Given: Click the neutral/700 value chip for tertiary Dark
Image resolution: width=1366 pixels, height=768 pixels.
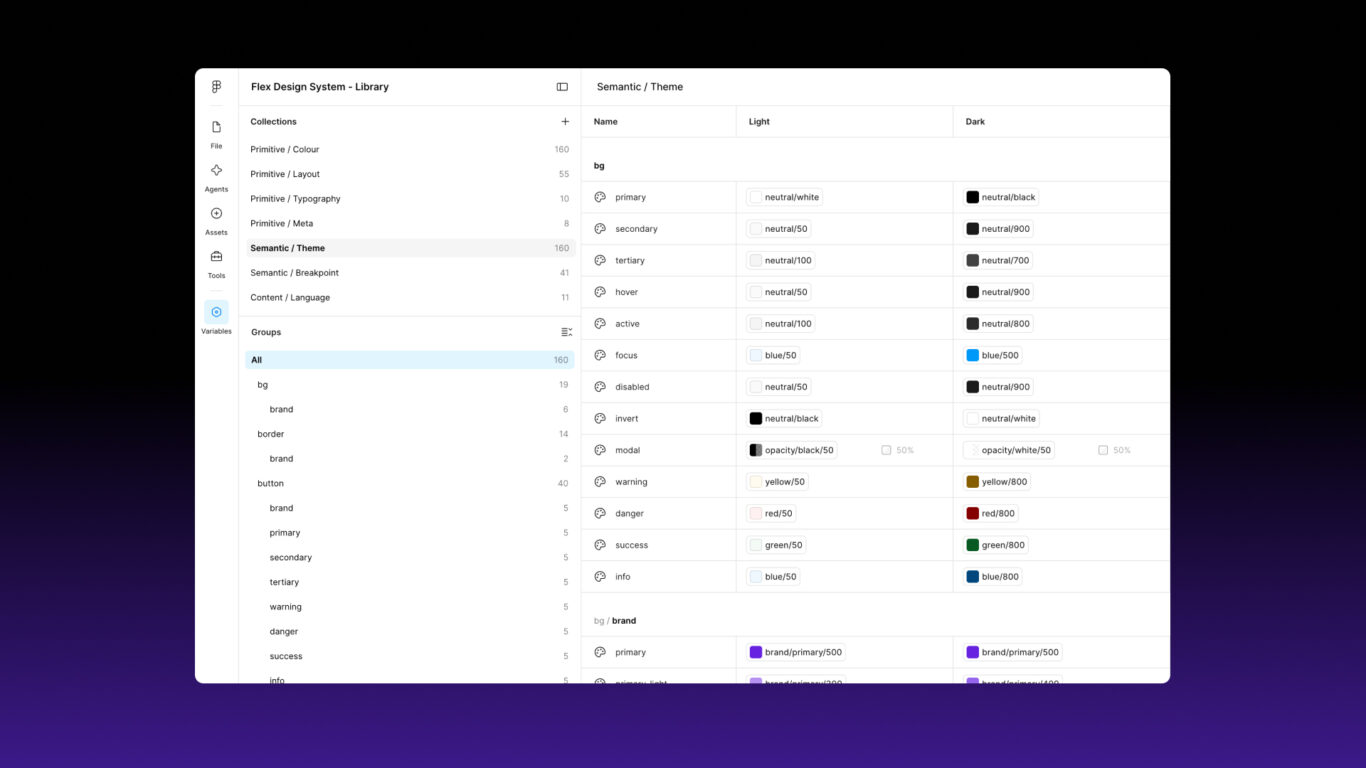Looking at the screenshot, I should pyautogui.click(x=997, y=260).
